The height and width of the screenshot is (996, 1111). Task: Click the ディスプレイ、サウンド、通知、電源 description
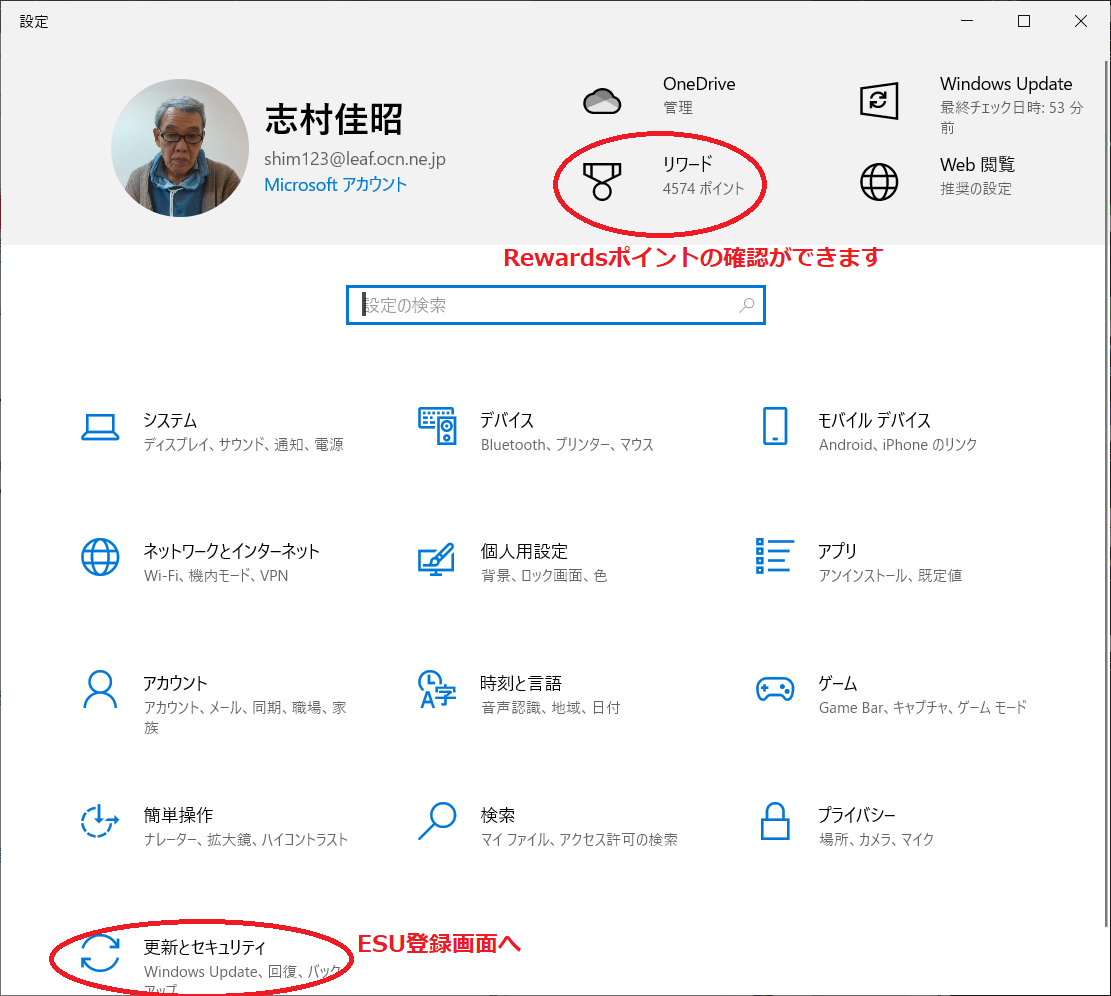[244, 445]
